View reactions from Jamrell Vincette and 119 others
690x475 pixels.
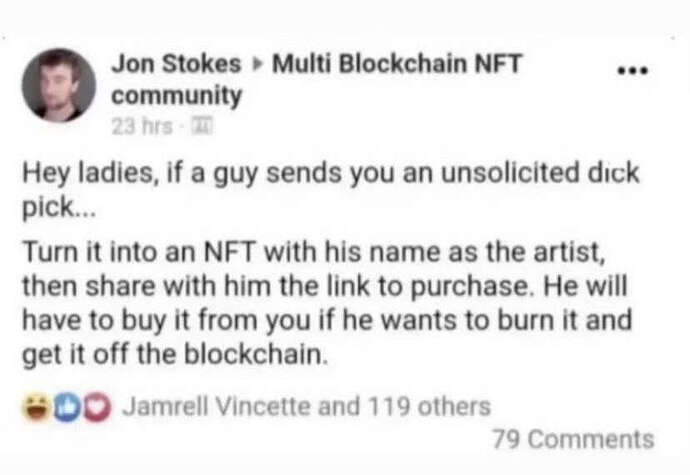pyautogui.click(x=306, y=406)
